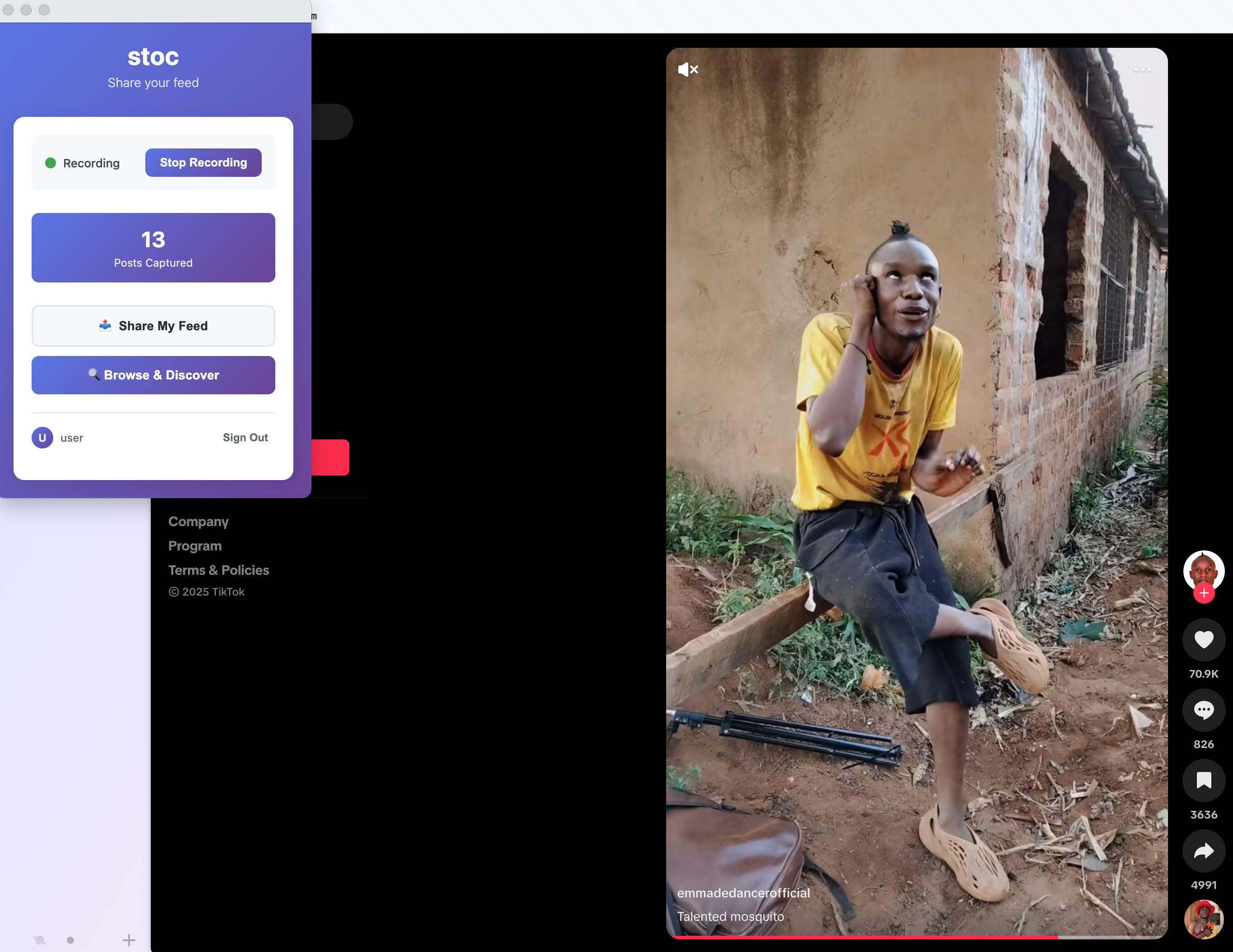Viewport: 1233px width, 952px height.
Task: Open the three-dot options on the video
Action: (x=1142, y=69)
